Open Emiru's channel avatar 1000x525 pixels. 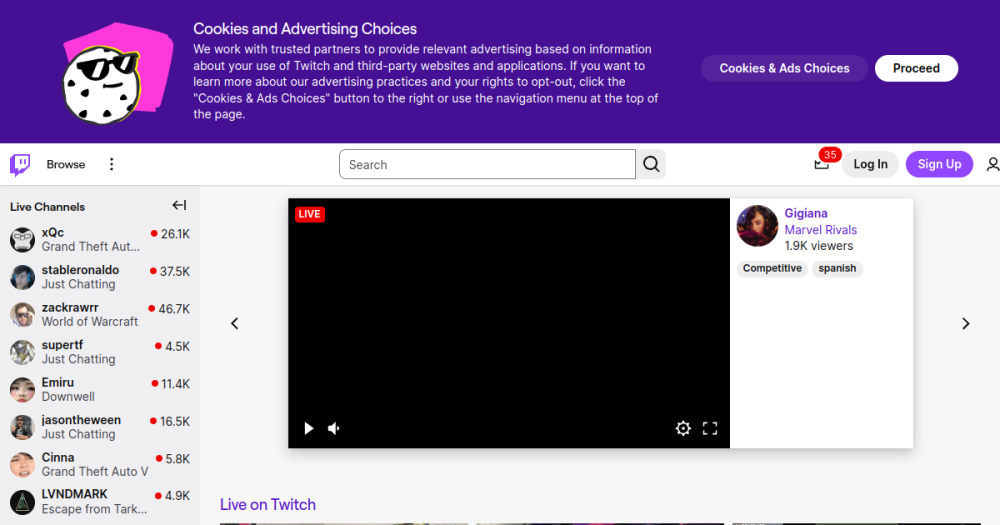click(x=22, y=390)
